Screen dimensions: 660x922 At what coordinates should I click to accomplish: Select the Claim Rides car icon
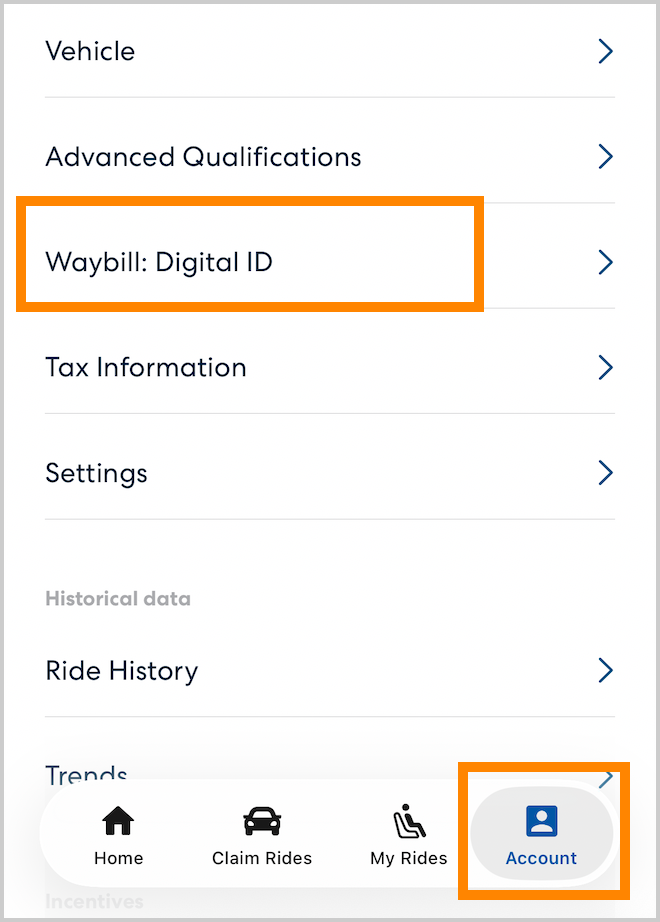tap(261, 818)
